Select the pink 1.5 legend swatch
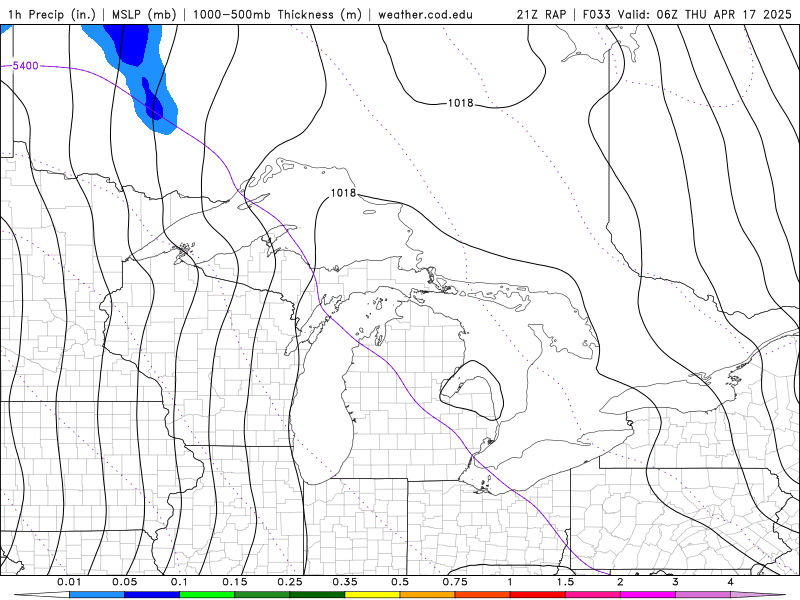Image resolution: width=800 pixels, height=600 pixels. click(593, 595)
